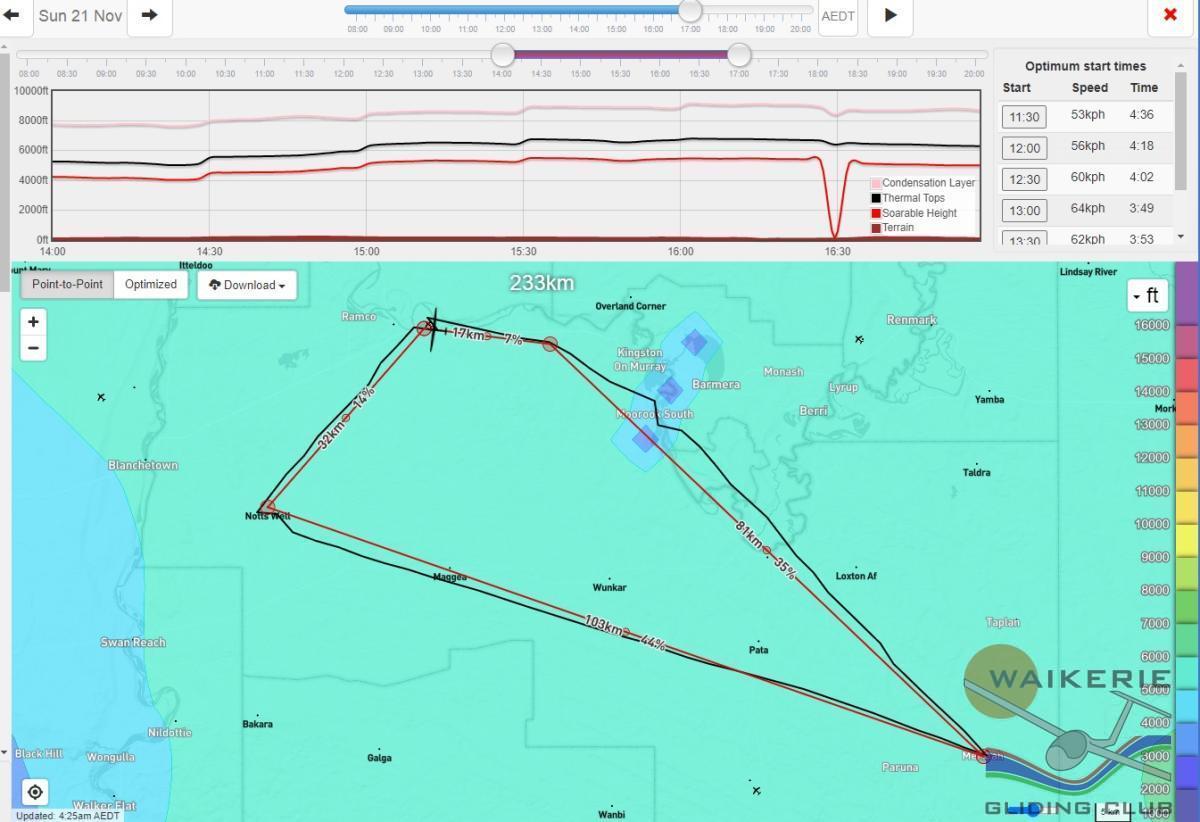
Task: Zoom out of the map
Action: coord(33,348)
